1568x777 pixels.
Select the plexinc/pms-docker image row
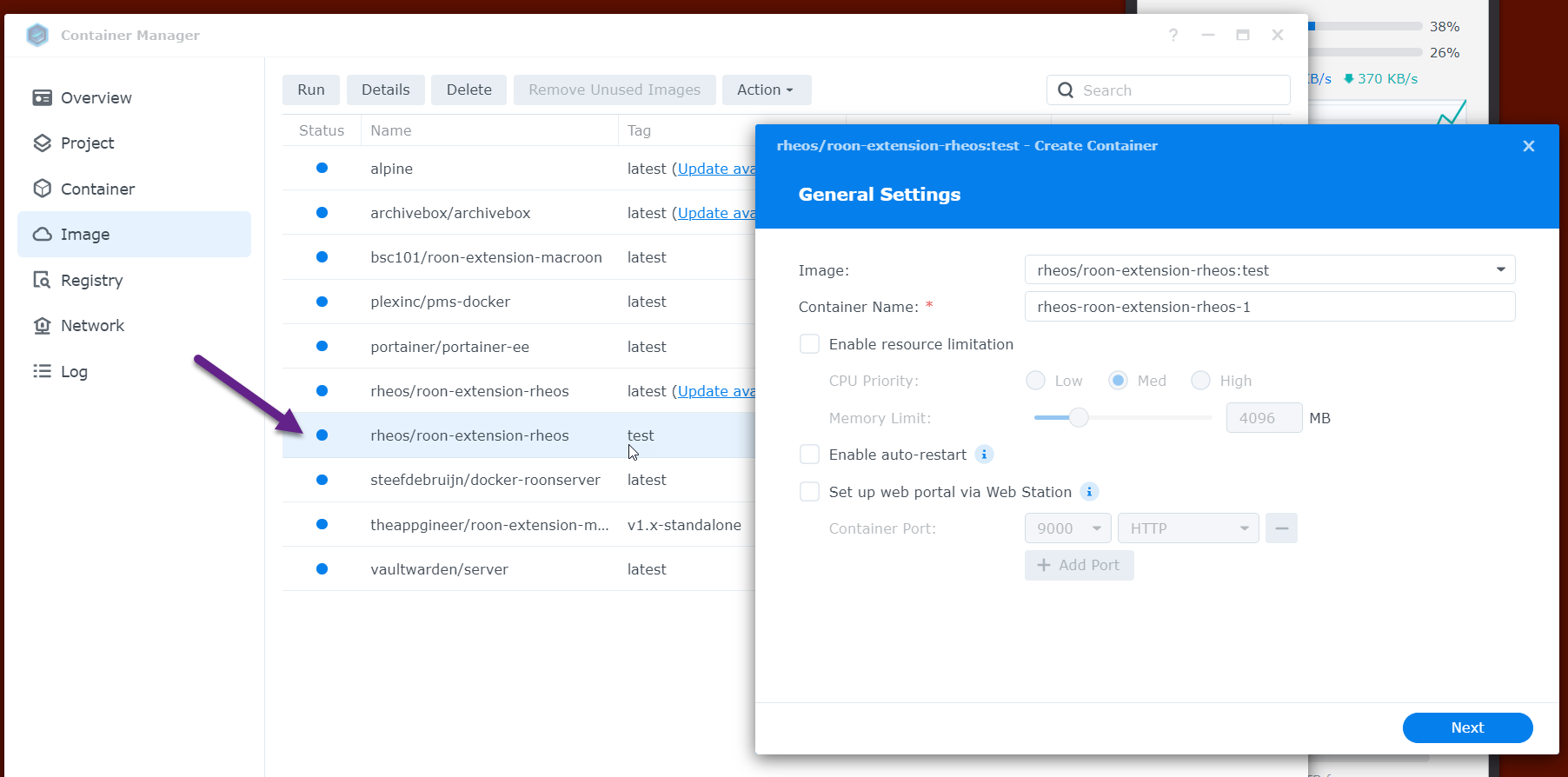(519, 302)
